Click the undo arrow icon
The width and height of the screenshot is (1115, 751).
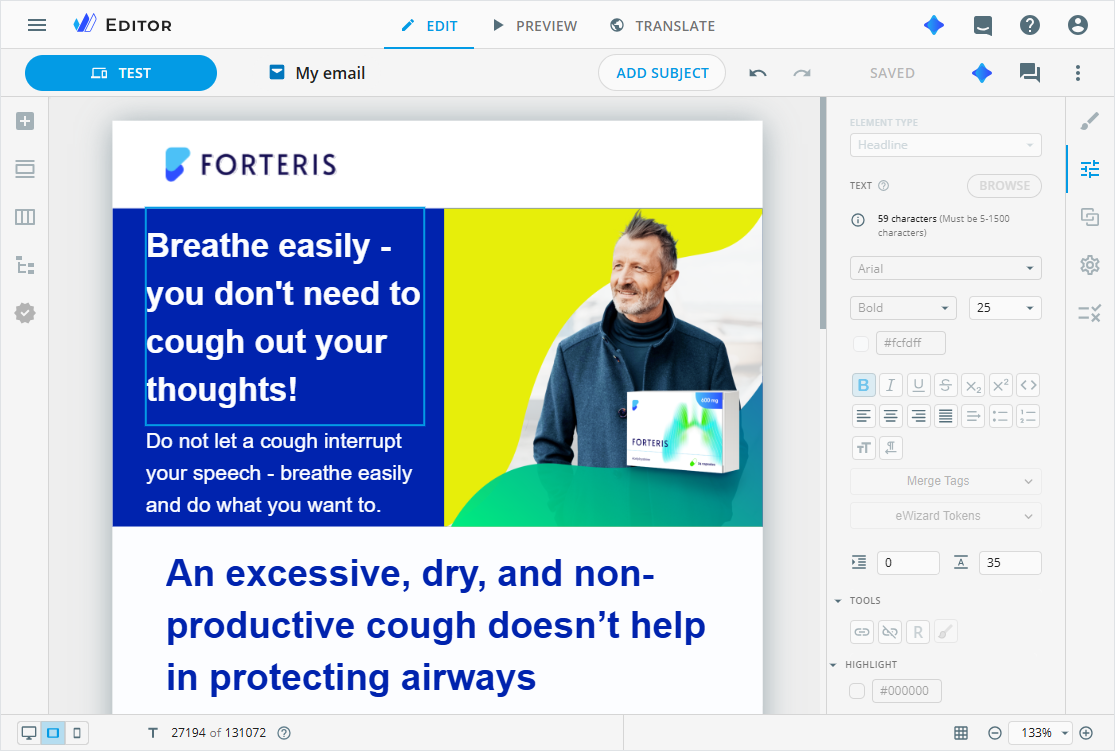[757, 73]
